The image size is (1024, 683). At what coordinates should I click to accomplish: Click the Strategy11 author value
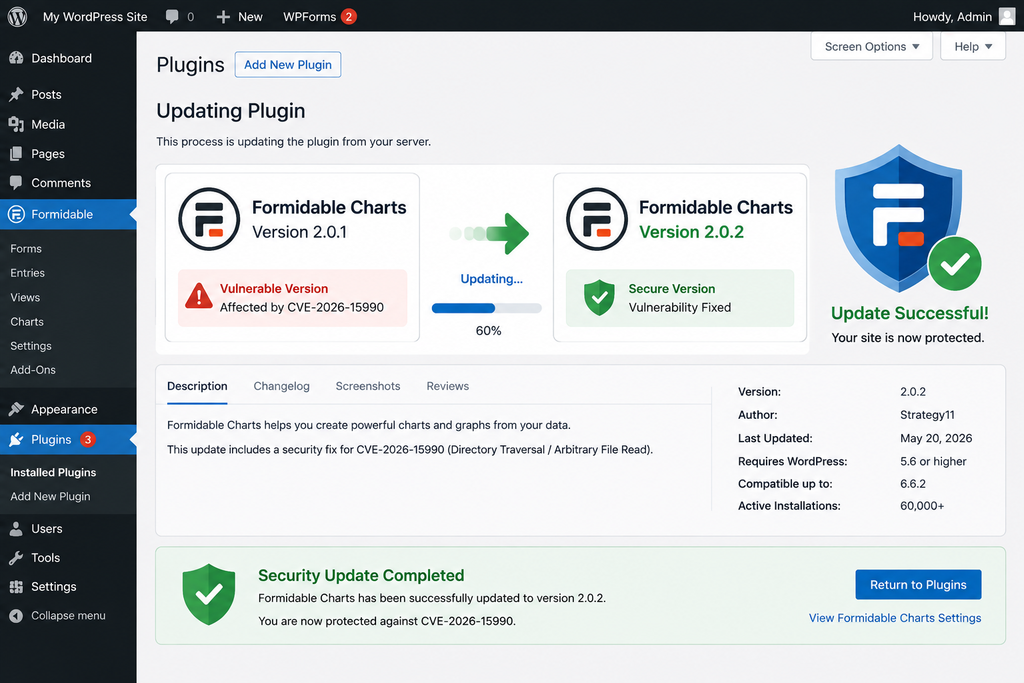pyautogui.click(x=927, y=415)
